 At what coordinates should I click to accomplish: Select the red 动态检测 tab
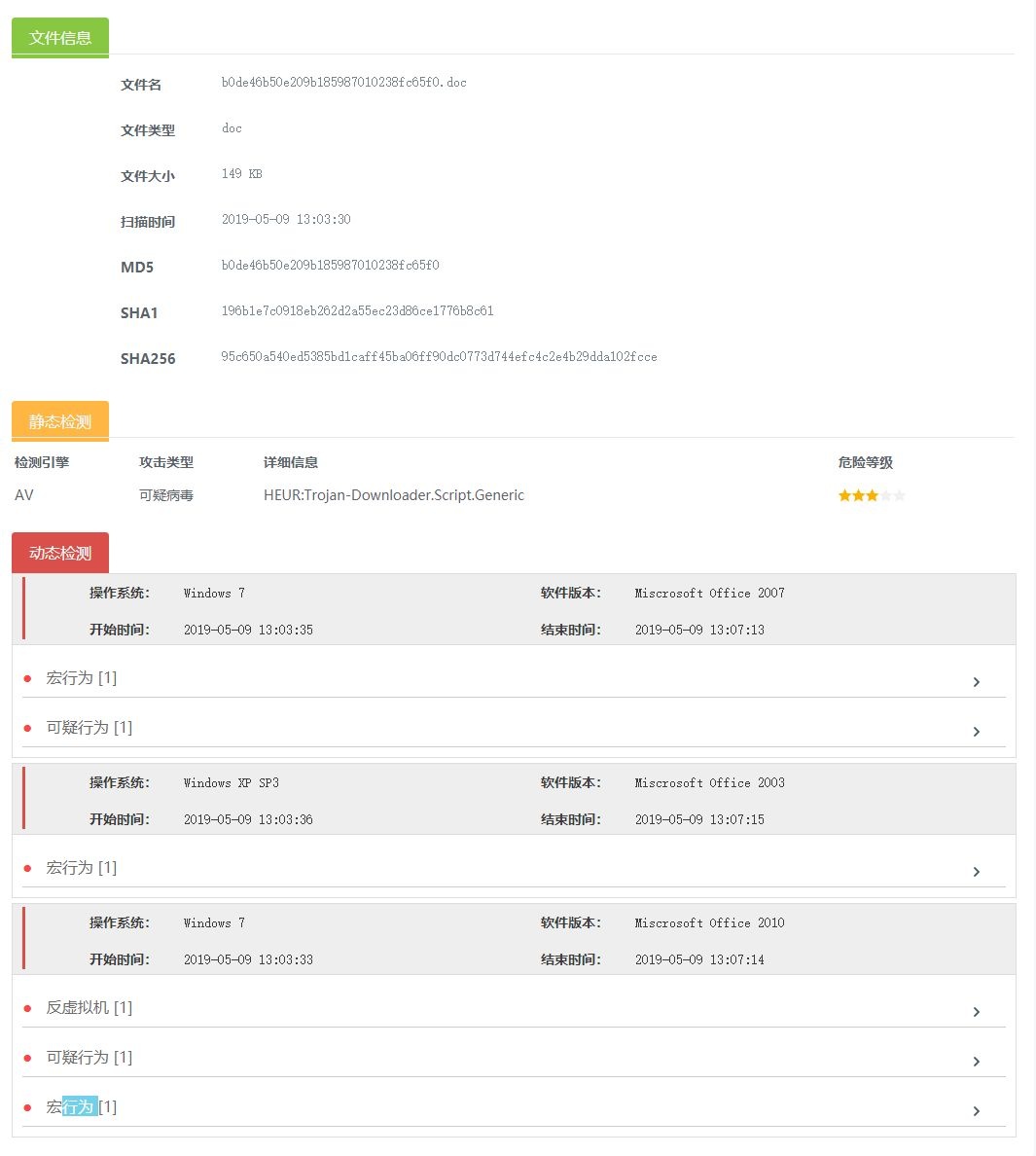(x=60, y=553)
